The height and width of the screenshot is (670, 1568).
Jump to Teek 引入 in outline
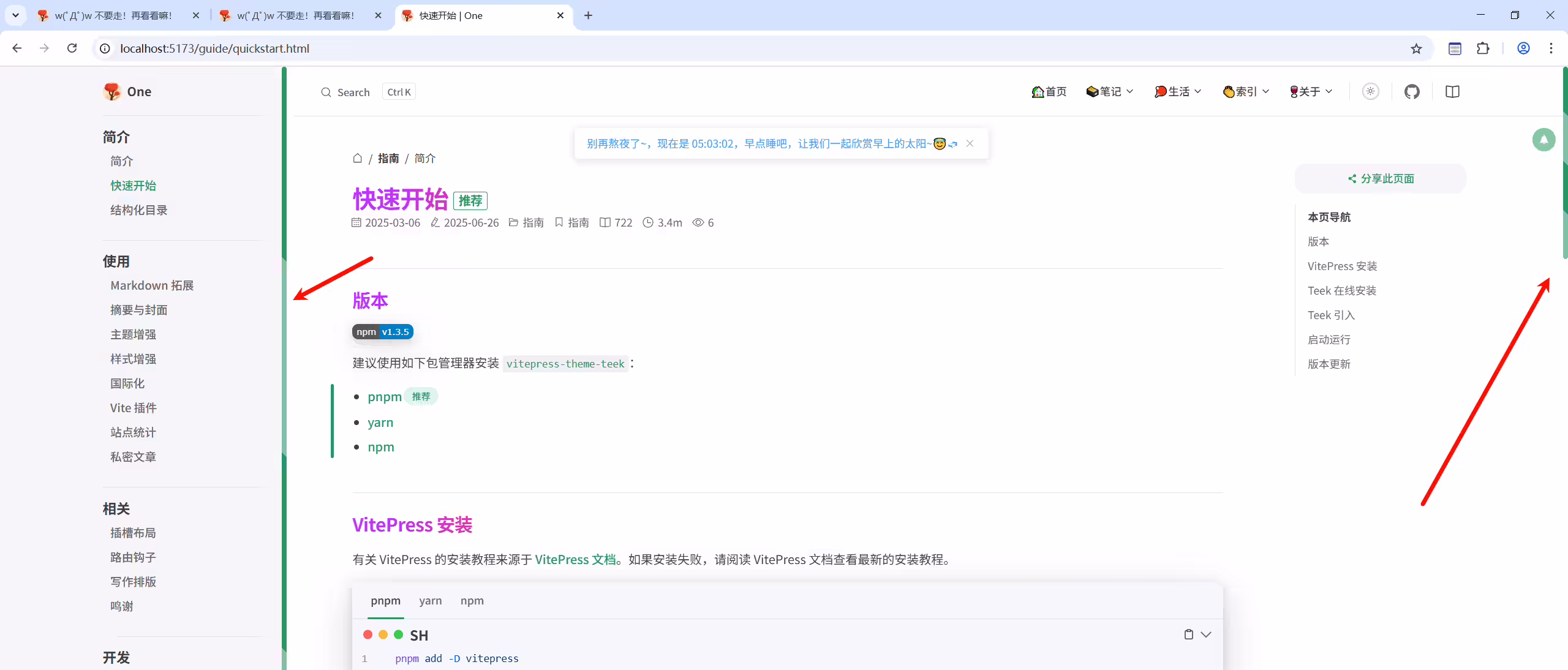pyautogui.click(x=1331, y=315)
